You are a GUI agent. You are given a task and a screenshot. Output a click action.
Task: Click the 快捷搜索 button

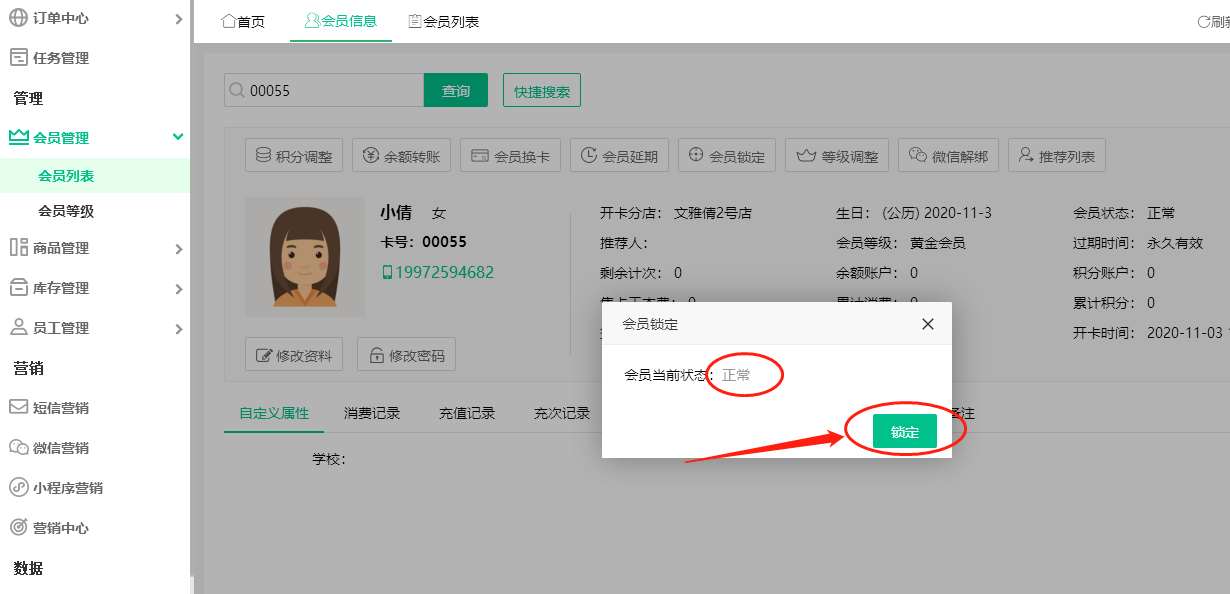tap(541, 90)
